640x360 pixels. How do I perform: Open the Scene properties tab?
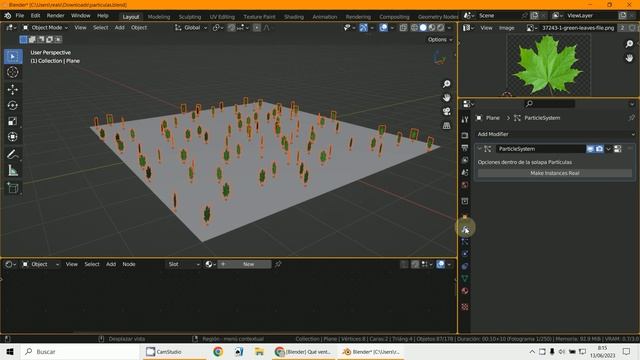pyautogui.click(x=465, y=172)
